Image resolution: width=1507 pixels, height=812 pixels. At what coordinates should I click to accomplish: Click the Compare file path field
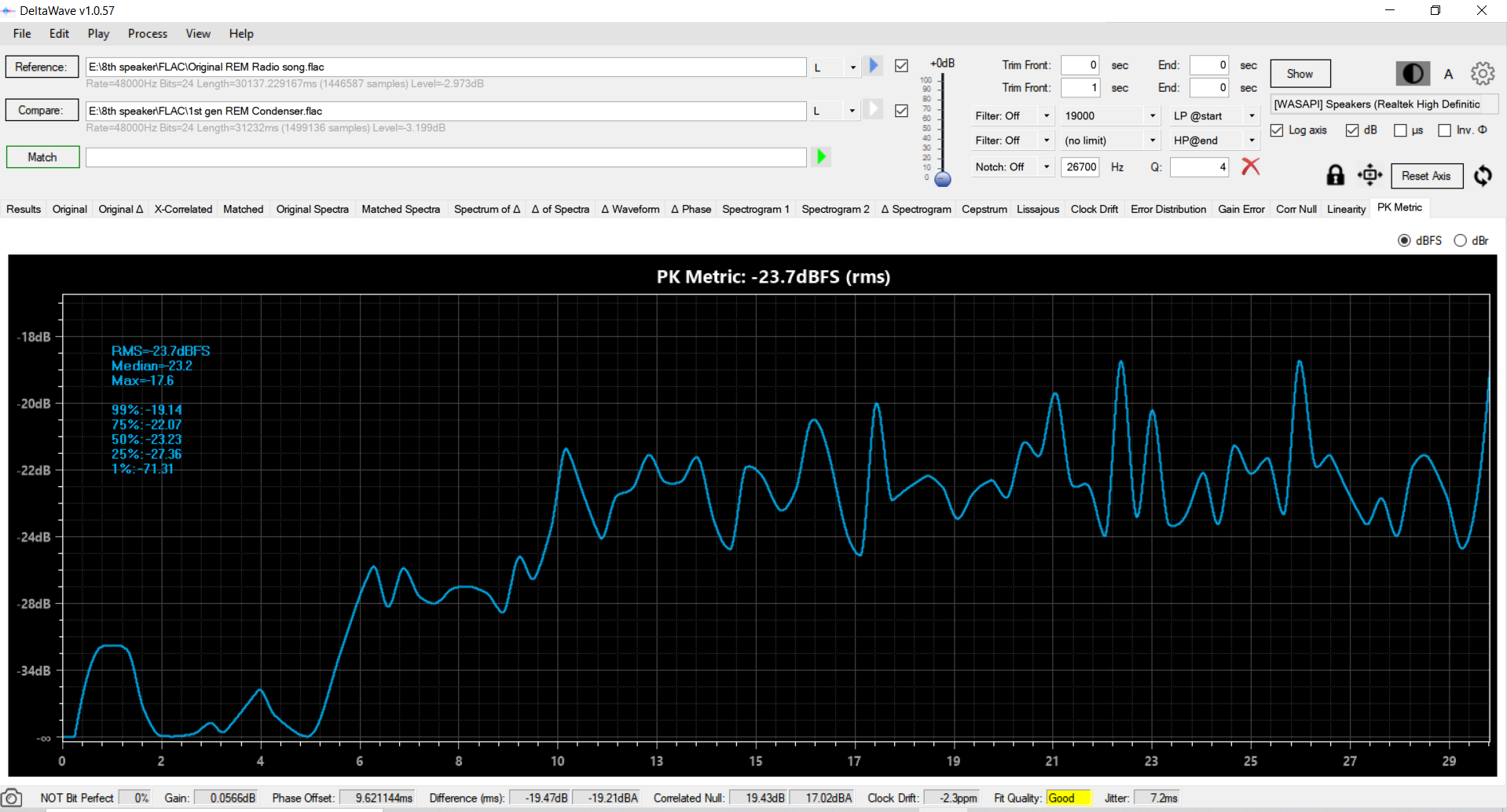tap(445, 111)
